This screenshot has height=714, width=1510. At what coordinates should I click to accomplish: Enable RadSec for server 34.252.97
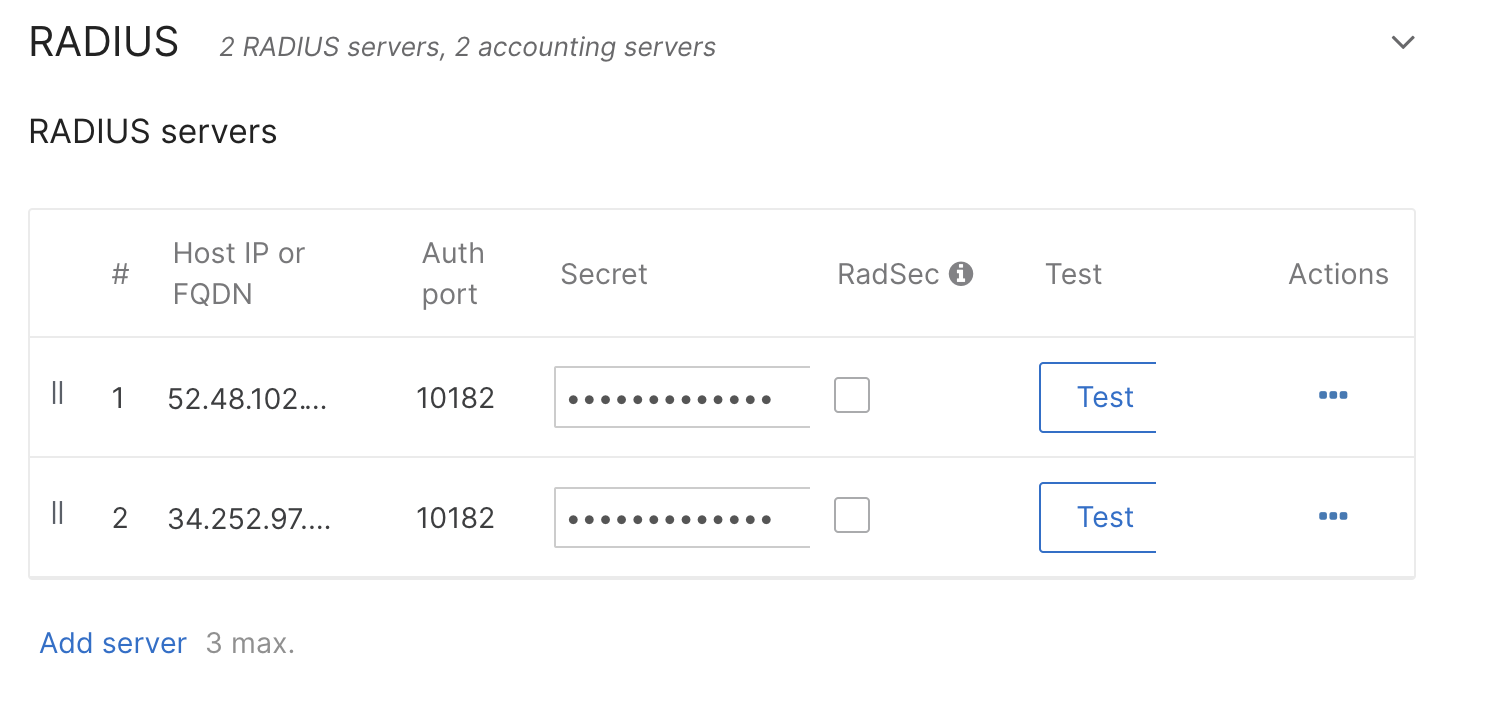(852, 515)
